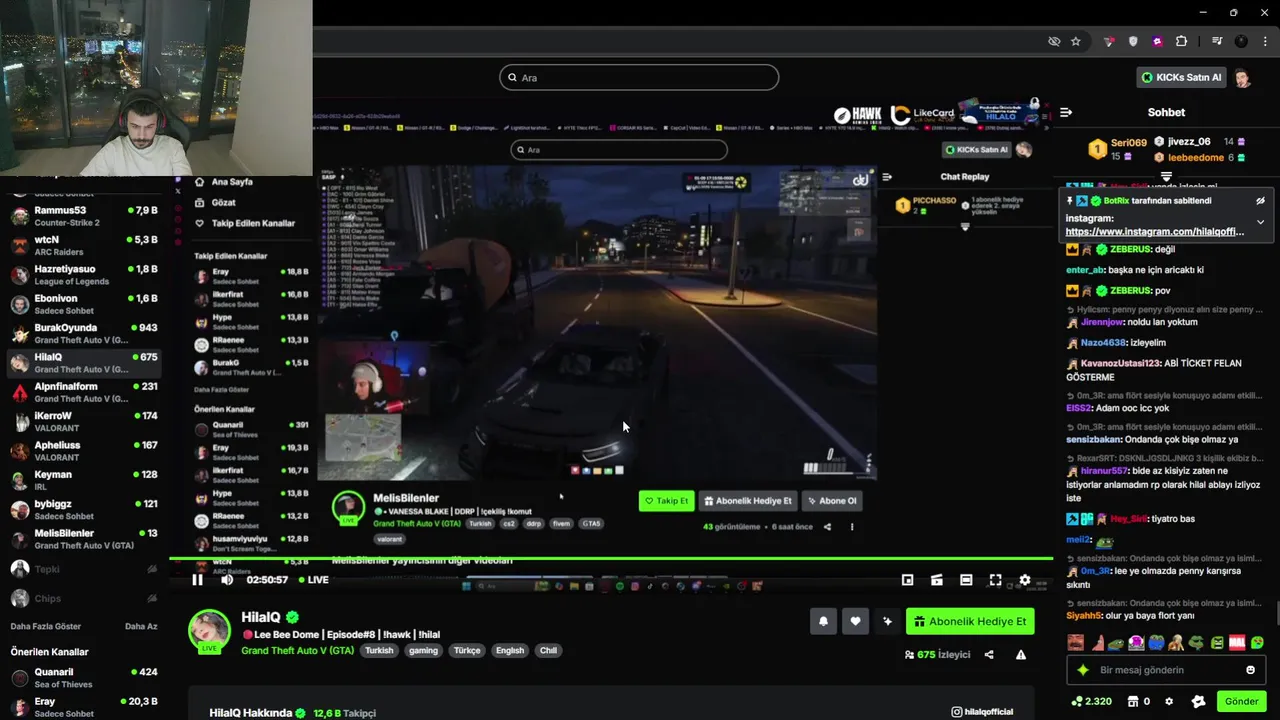Click green sparkle icon in chat input

click(1083, 670)
